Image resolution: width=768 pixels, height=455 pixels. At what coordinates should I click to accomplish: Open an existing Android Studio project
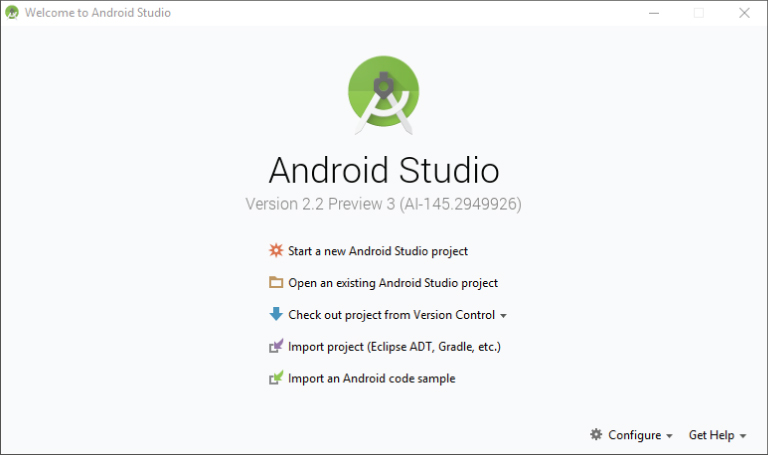tap(393, 283)
